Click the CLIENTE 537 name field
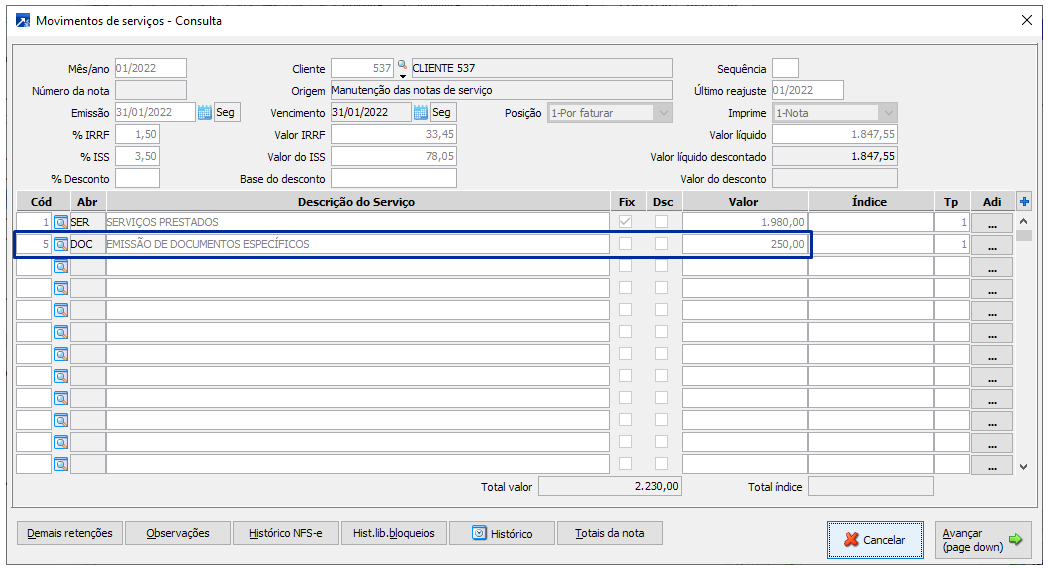The image size is (1048, 568). click(x=542, y=68)
